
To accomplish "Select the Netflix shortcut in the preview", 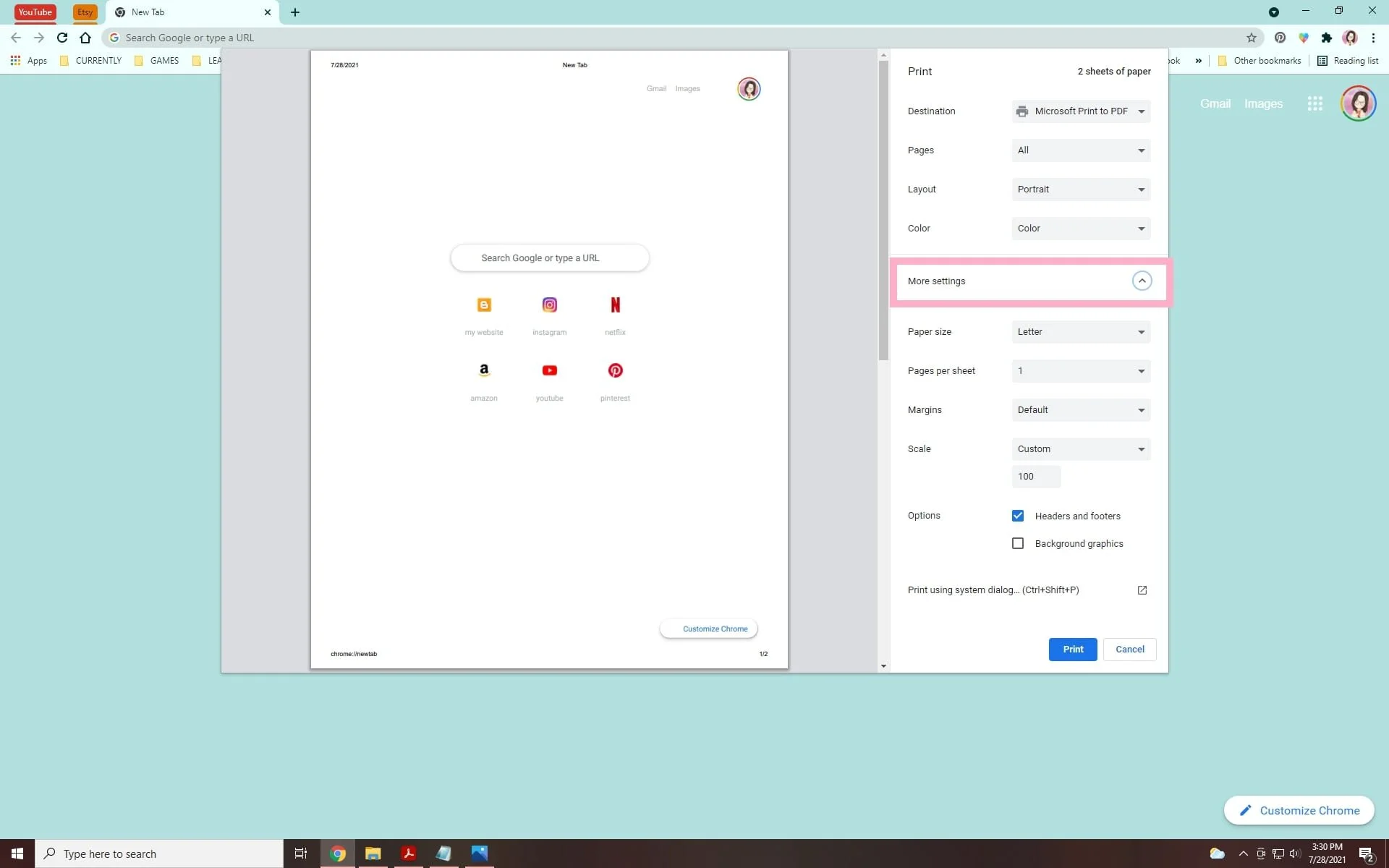I will [x=615, y=305].
